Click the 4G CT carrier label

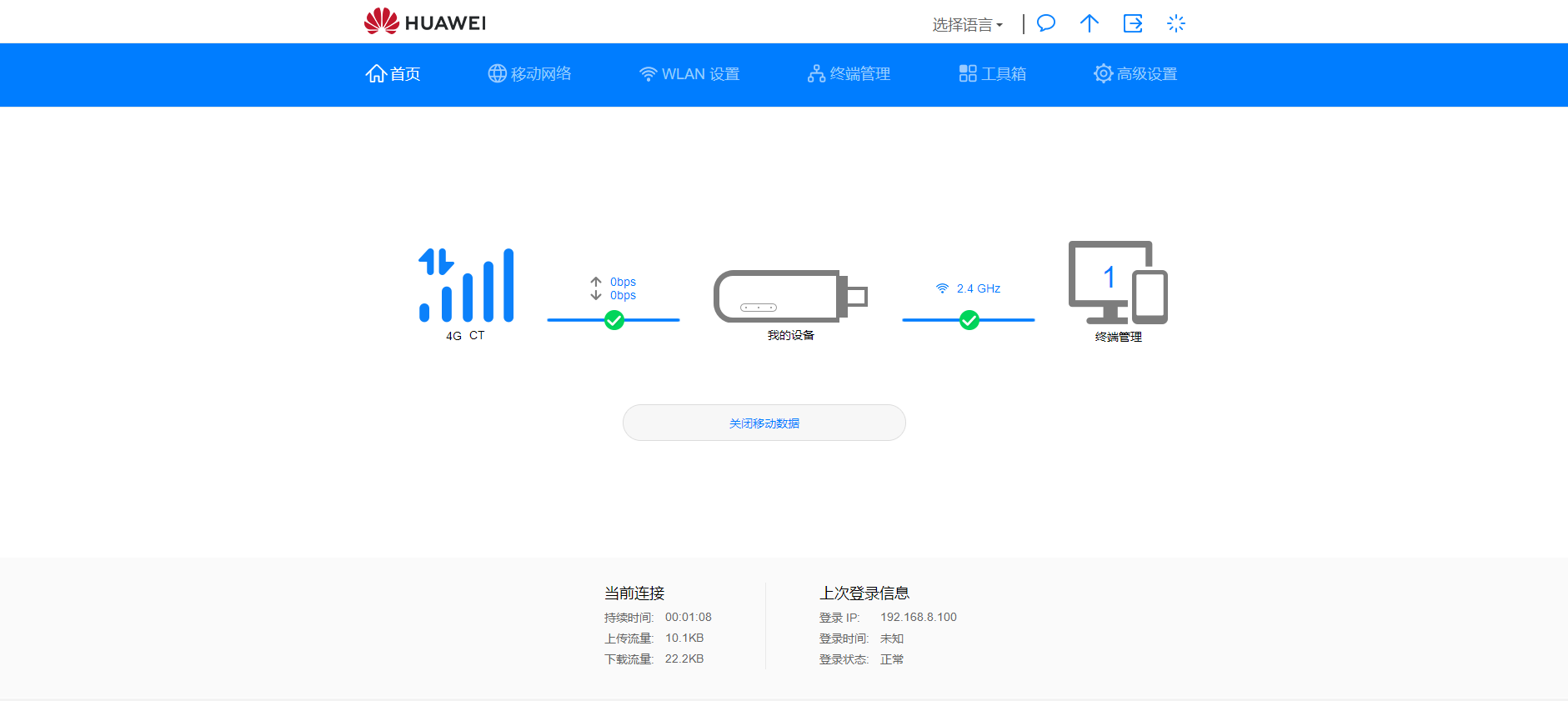(x=465, y=335)
